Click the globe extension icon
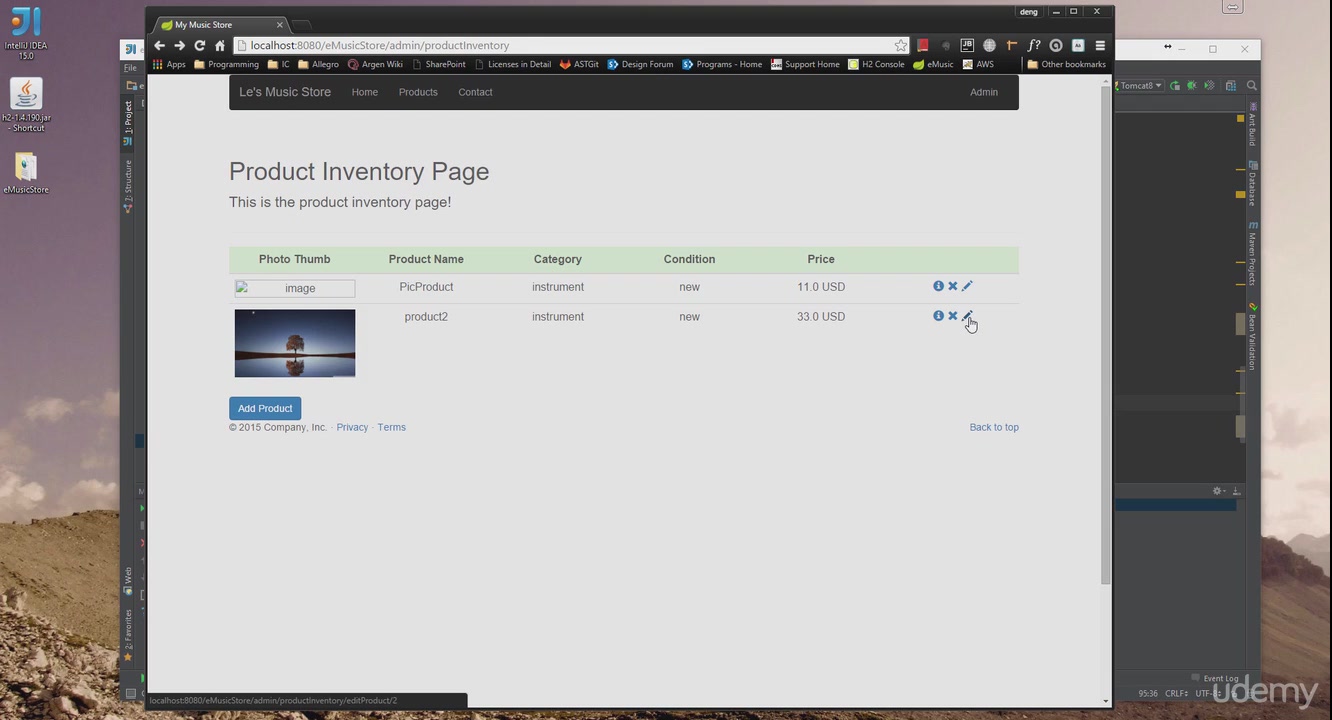Image resolution: width=1332 pixels, height=720 pixels. point(989,45)
